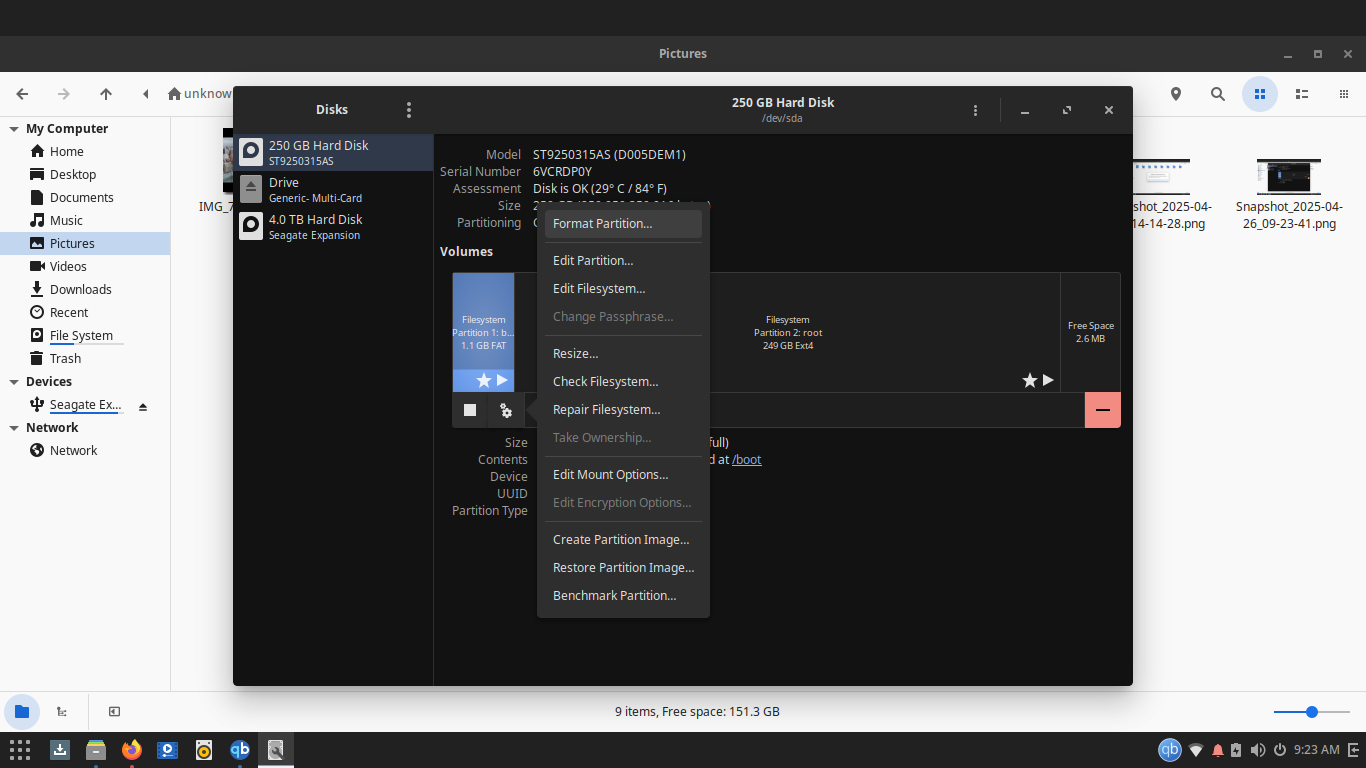Toggle icon grid view in file manager
The width and height of the screenshot is (1366, 768).
(1260, 94)
